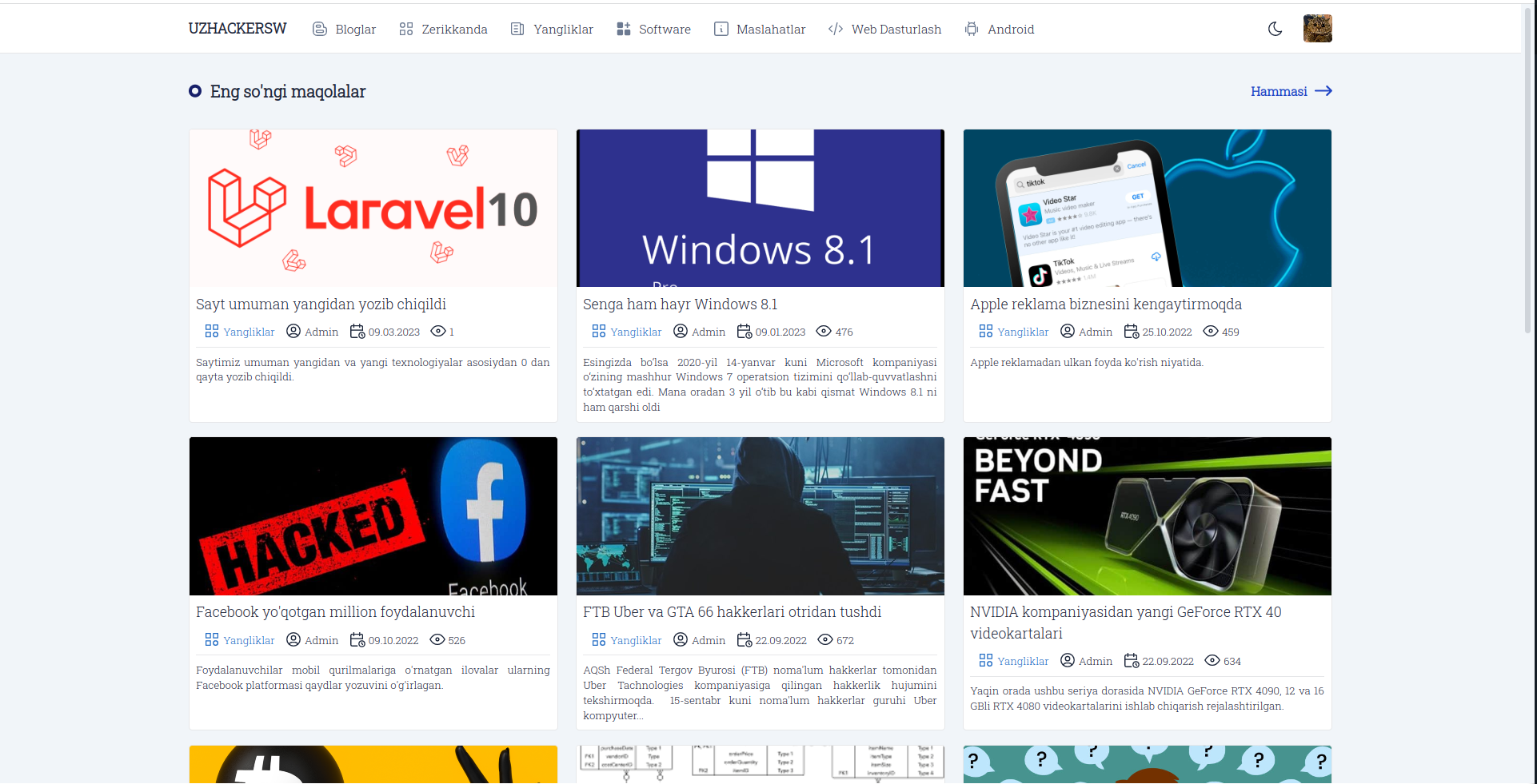Click arrow icon next to Hammasi

pos(1323,91)
